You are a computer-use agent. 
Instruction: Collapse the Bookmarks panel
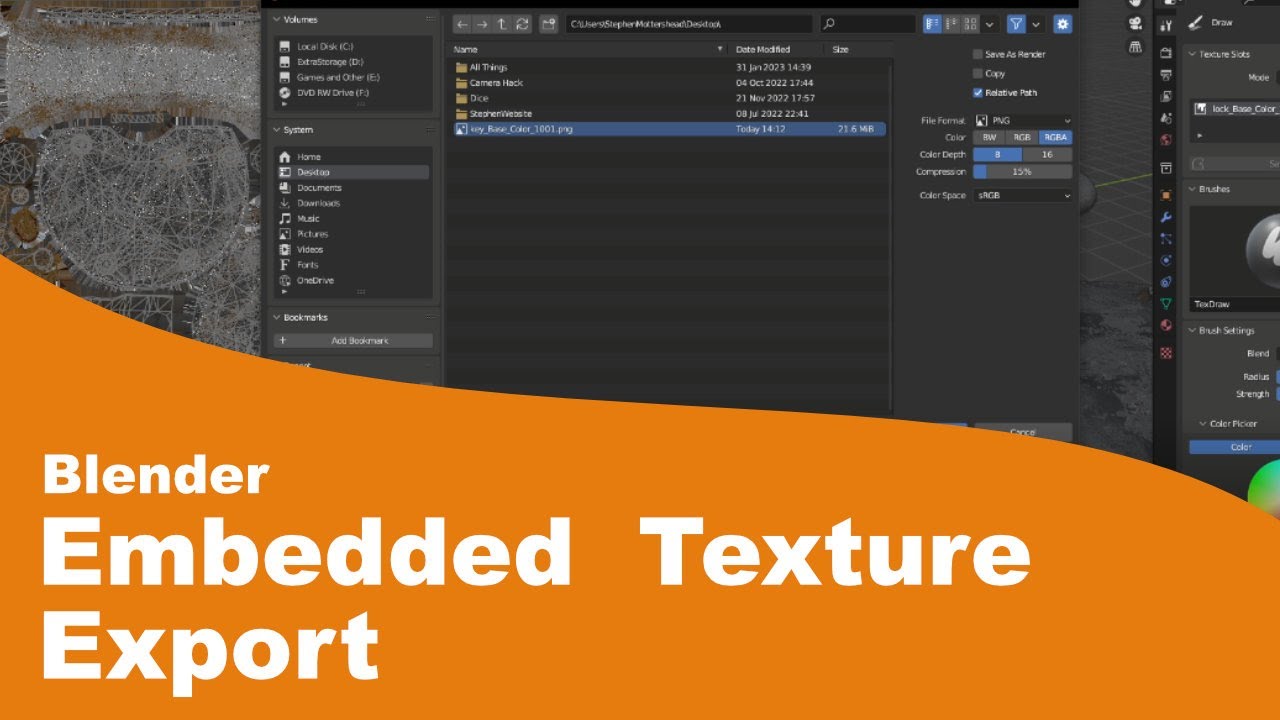pyautogui.click(x=277, y=317)
